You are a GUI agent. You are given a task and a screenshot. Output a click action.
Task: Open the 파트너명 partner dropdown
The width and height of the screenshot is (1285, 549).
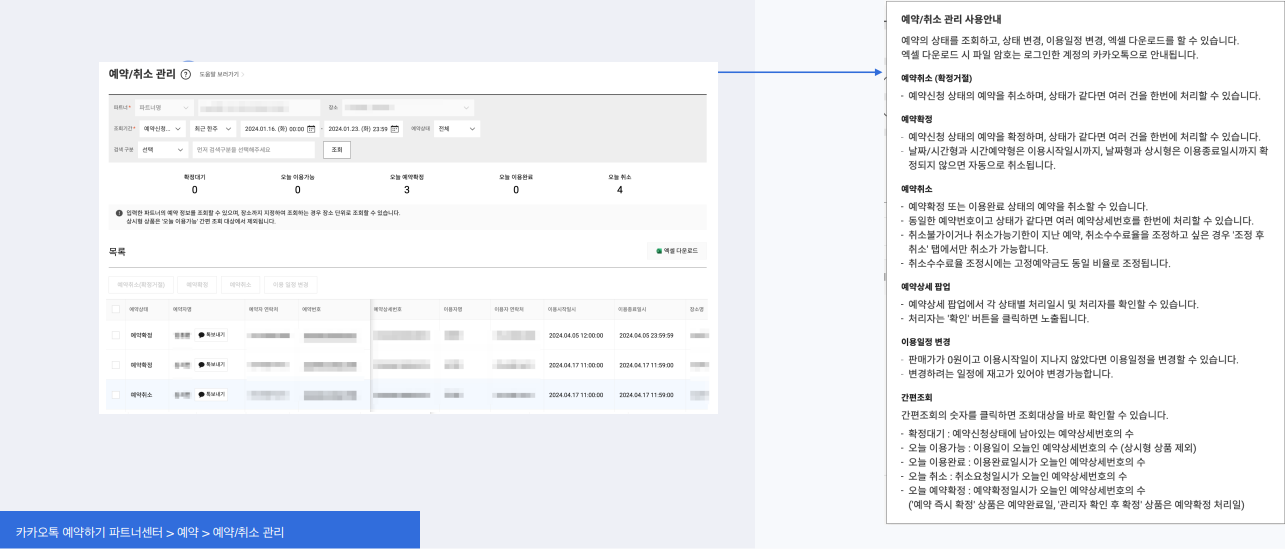pos(163,107)
